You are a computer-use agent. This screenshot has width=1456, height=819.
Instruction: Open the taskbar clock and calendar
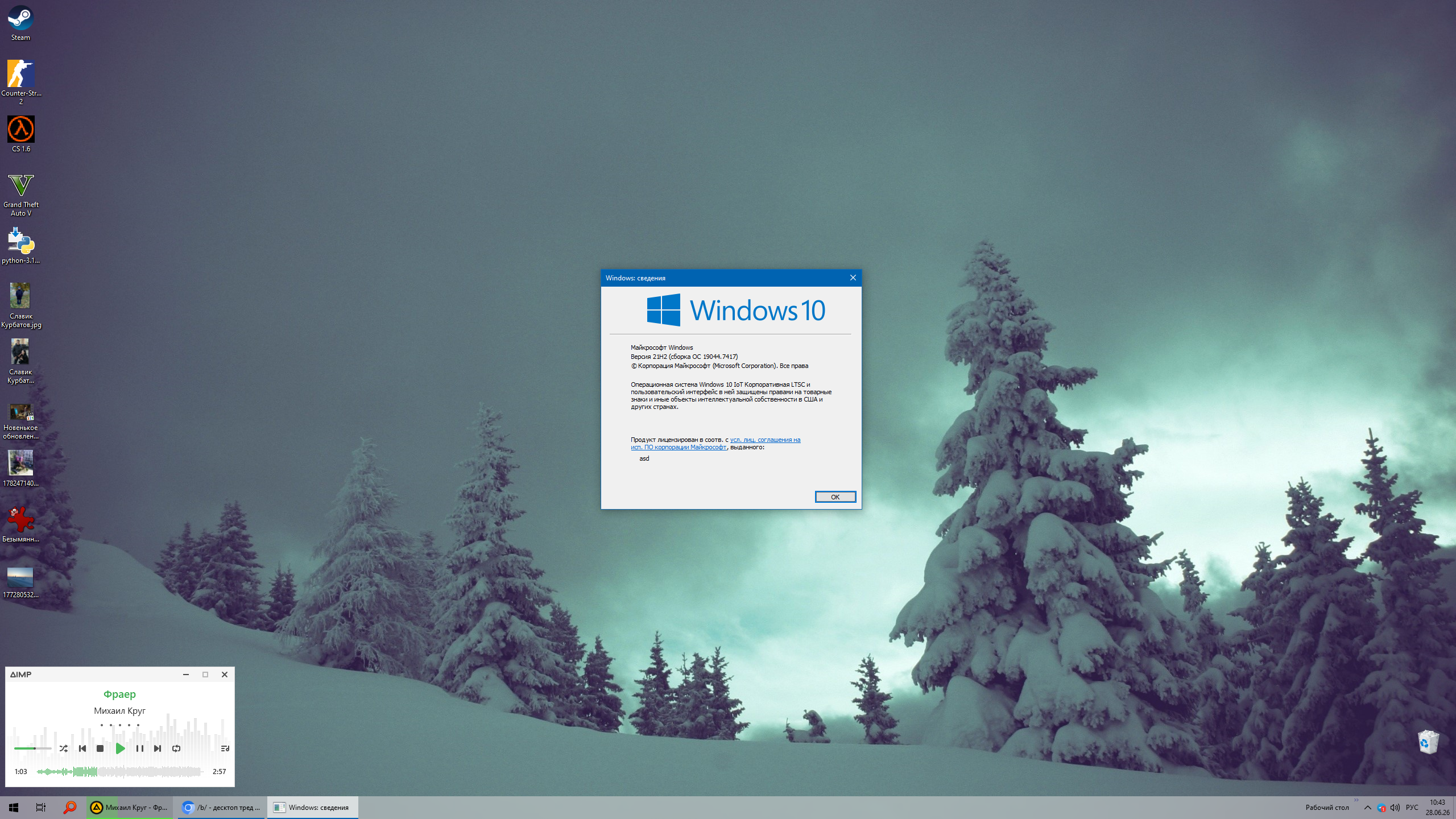(x=1437, y=808)
